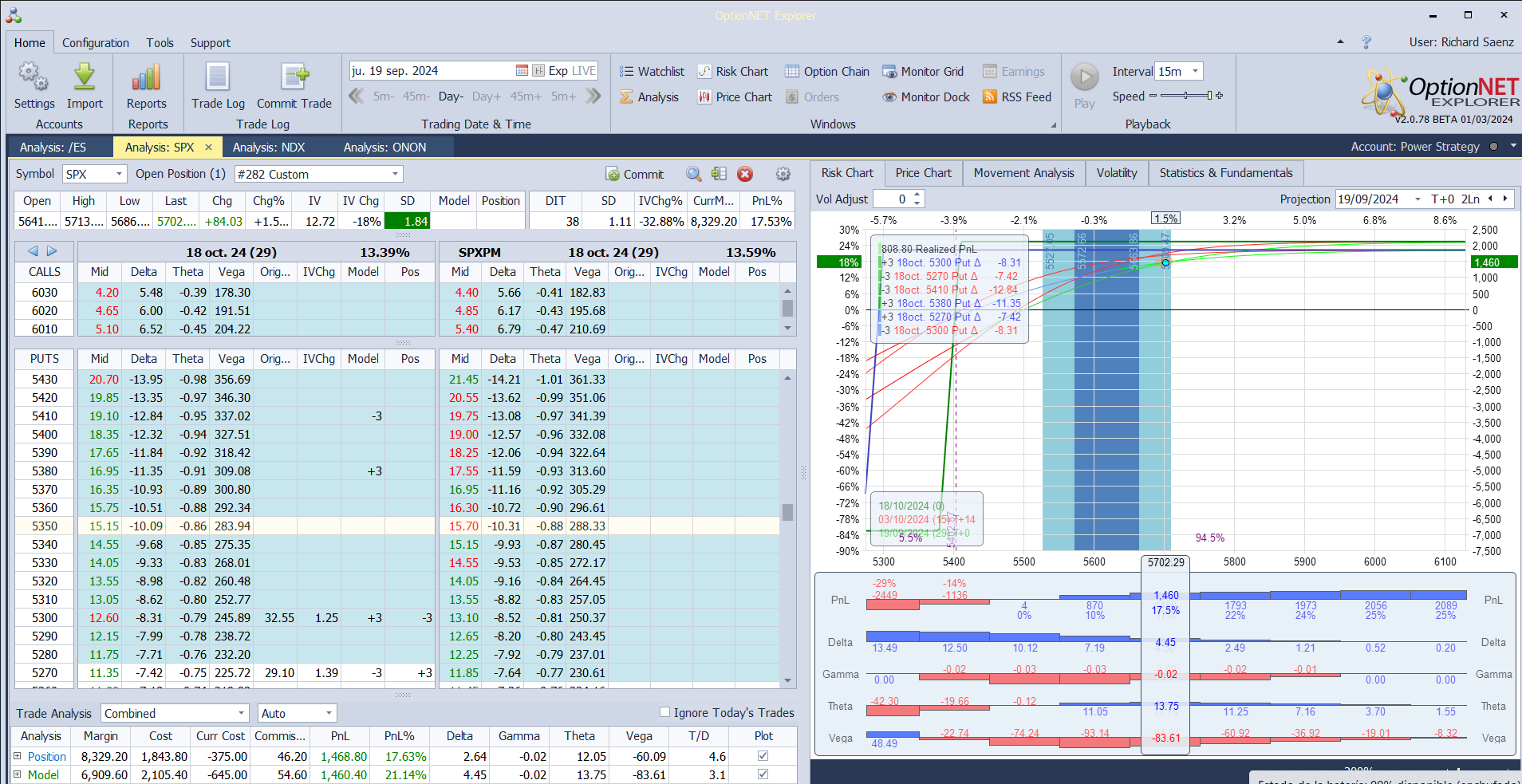Viewport: 1522px width, 784px height.
Task: Switch to Analysis: ONON tab
Action: coord(385,147)
